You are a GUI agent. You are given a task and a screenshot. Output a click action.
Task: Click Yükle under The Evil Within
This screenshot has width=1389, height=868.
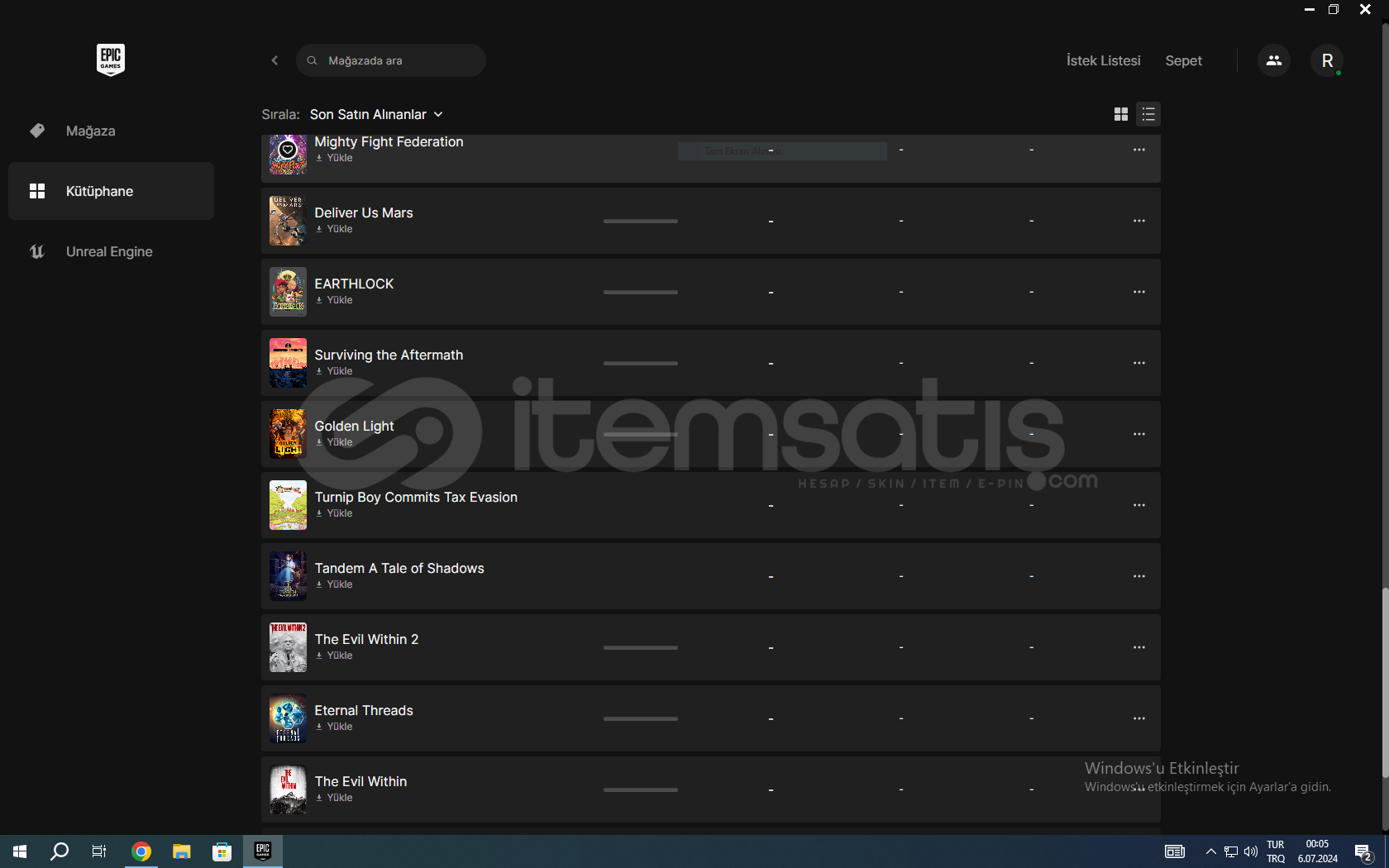pos(334,798)
